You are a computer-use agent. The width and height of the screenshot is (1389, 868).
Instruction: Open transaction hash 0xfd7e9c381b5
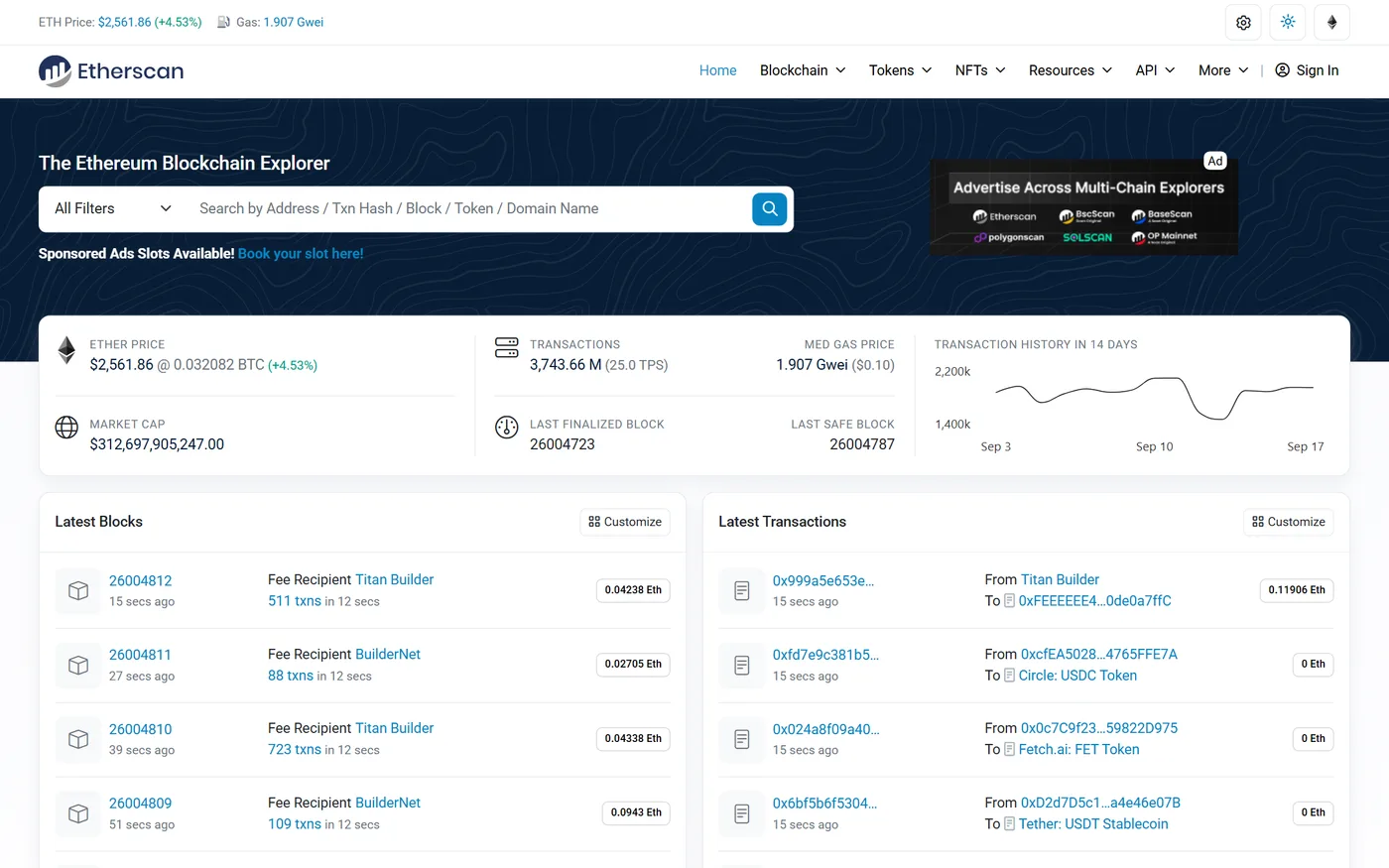[x=825, y=655]
